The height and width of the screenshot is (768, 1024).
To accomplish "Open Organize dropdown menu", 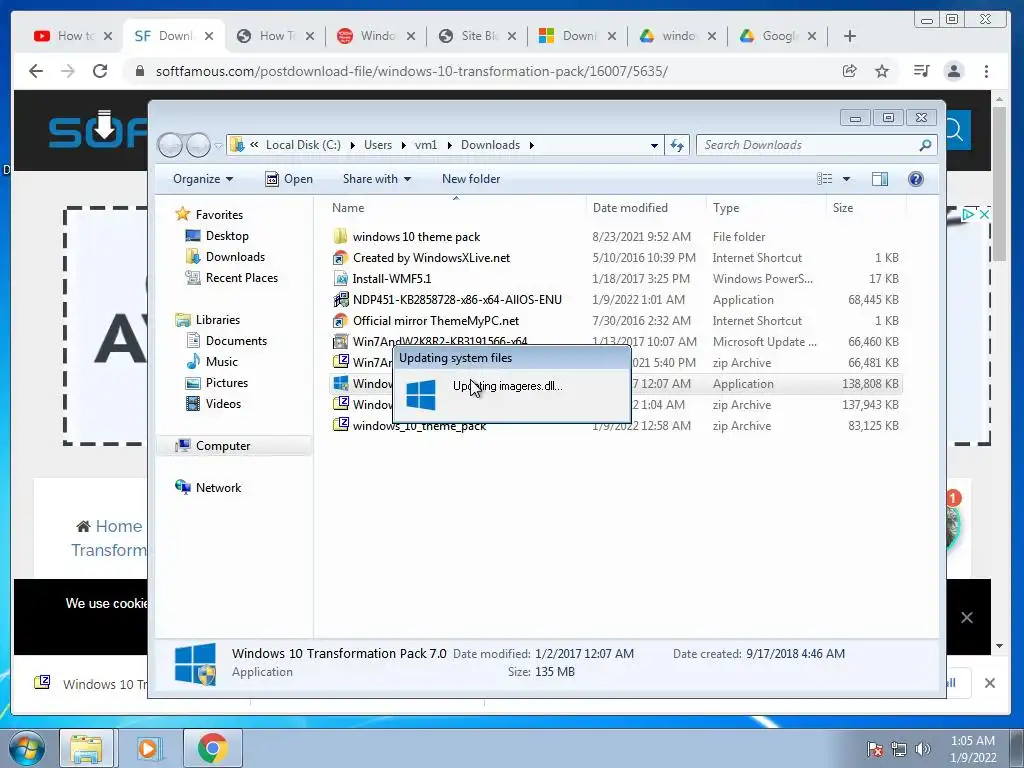I will tap(202, 179).
